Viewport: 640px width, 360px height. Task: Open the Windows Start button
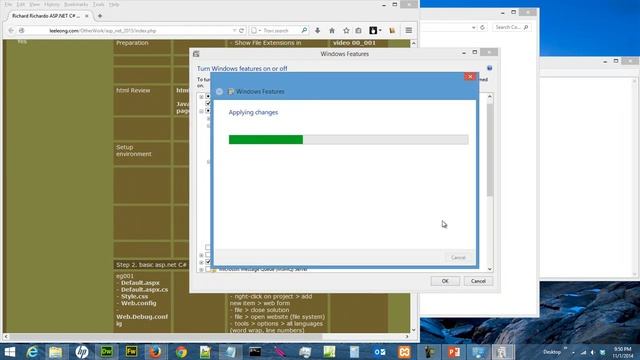[9, 352]
